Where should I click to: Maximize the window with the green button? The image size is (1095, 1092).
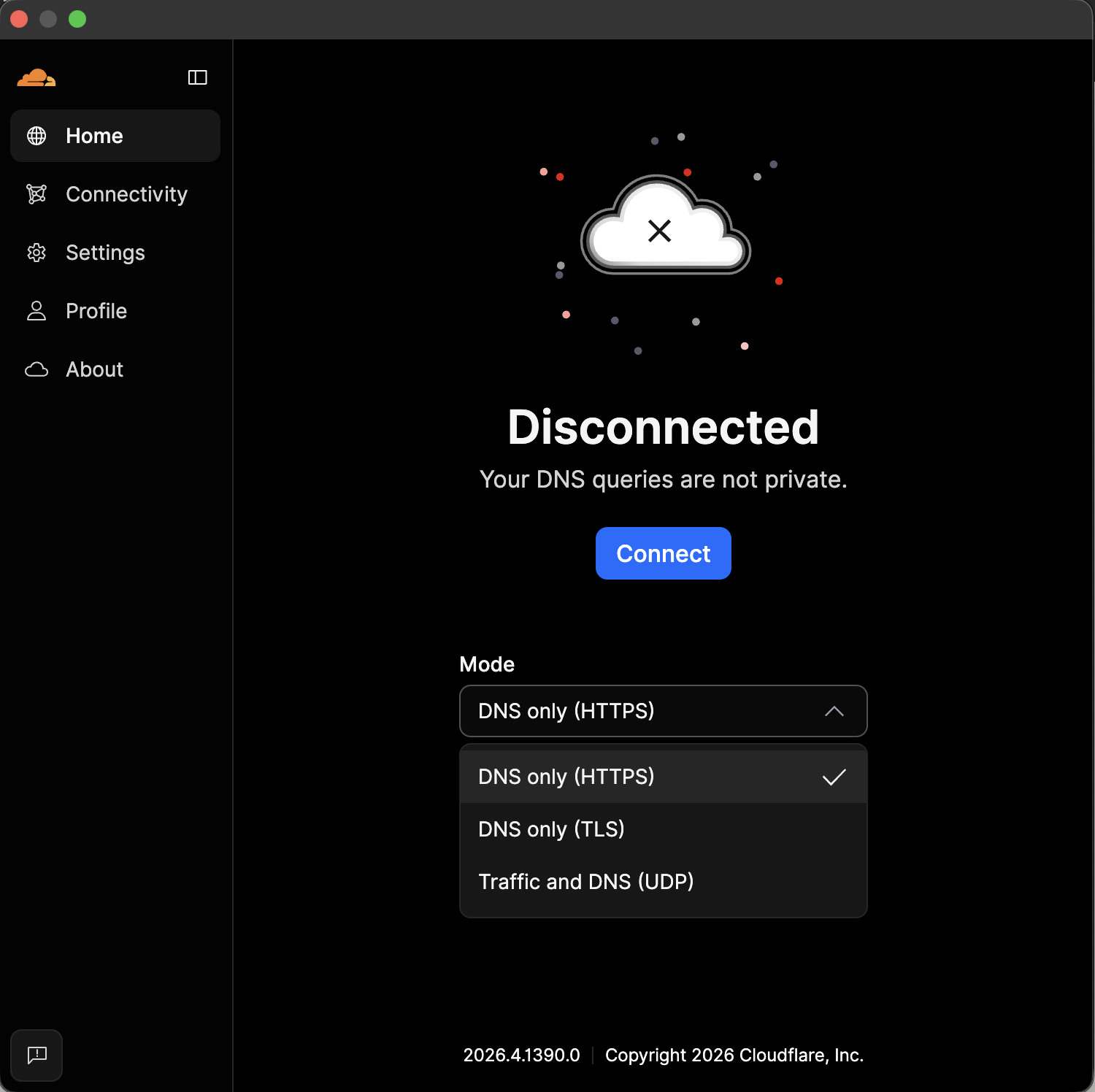tap(77, 19)
